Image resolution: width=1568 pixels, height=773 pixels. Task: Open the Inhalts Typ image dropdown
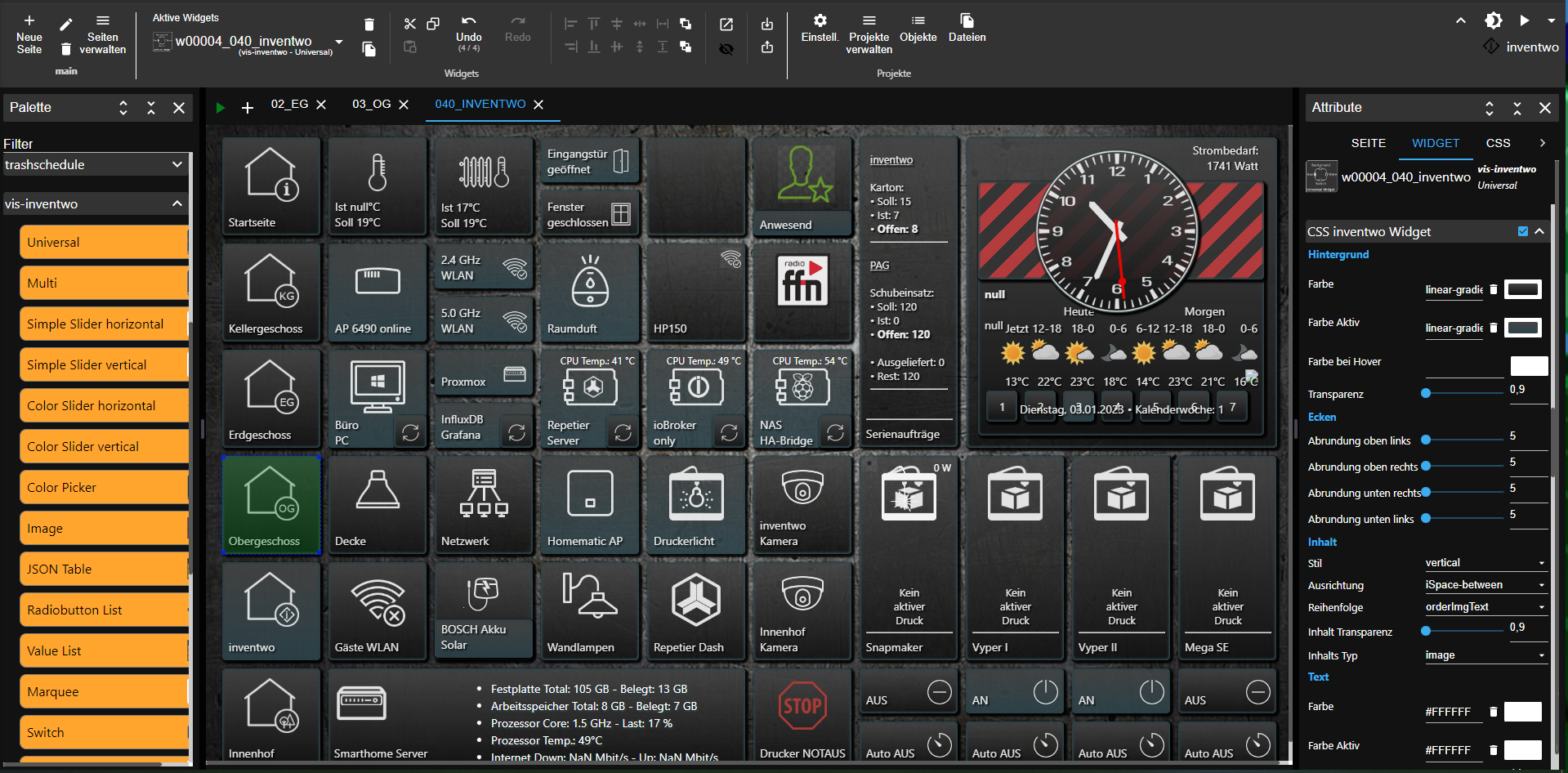point(1485,655)
